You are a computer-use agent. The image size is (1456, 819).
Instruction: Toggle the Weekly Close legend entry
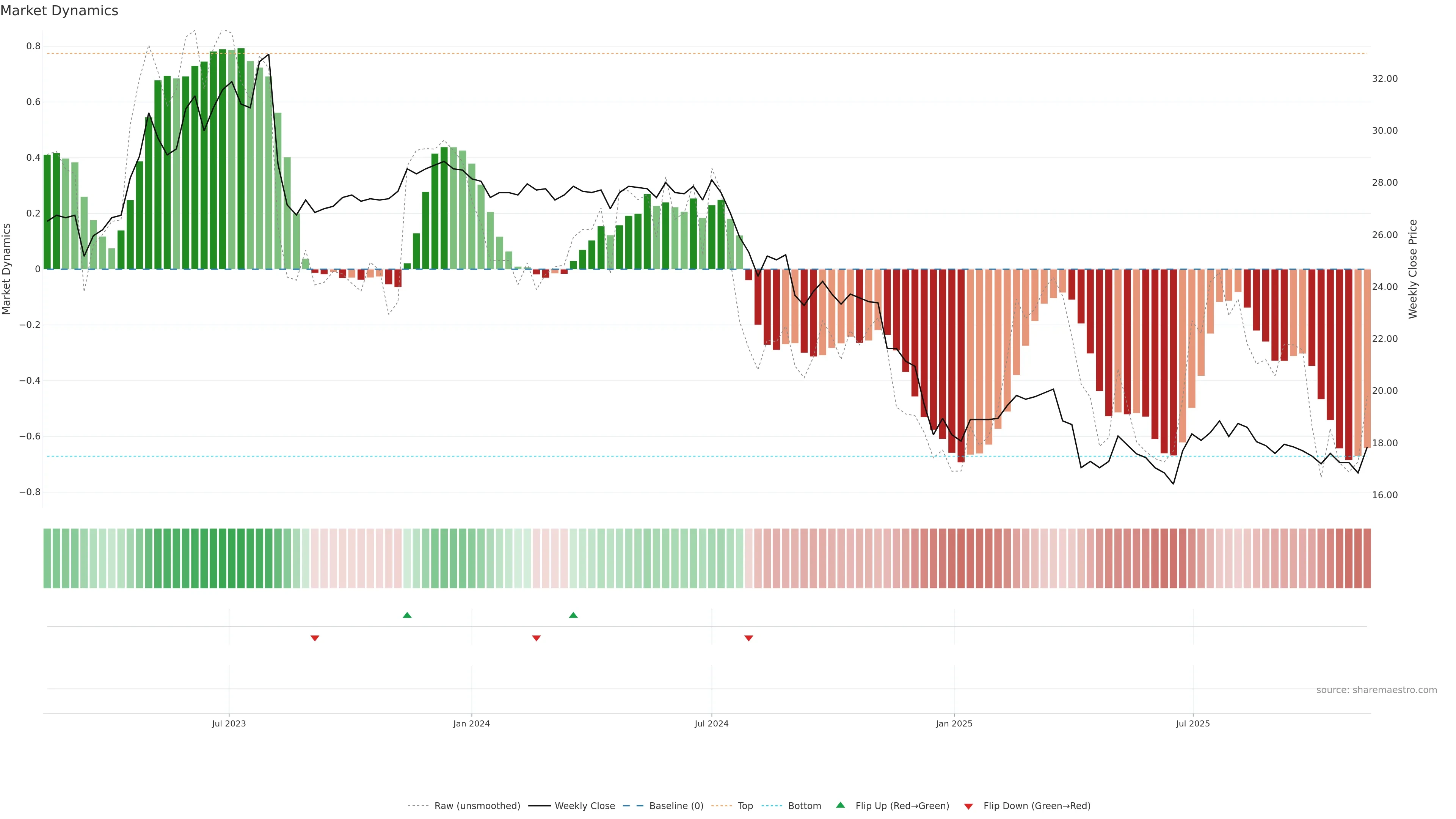[584, 806]
